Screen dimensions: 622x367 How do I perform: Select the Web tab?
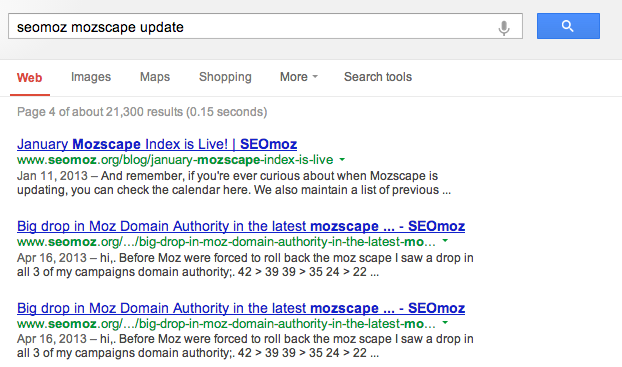(x=29, y=77)
